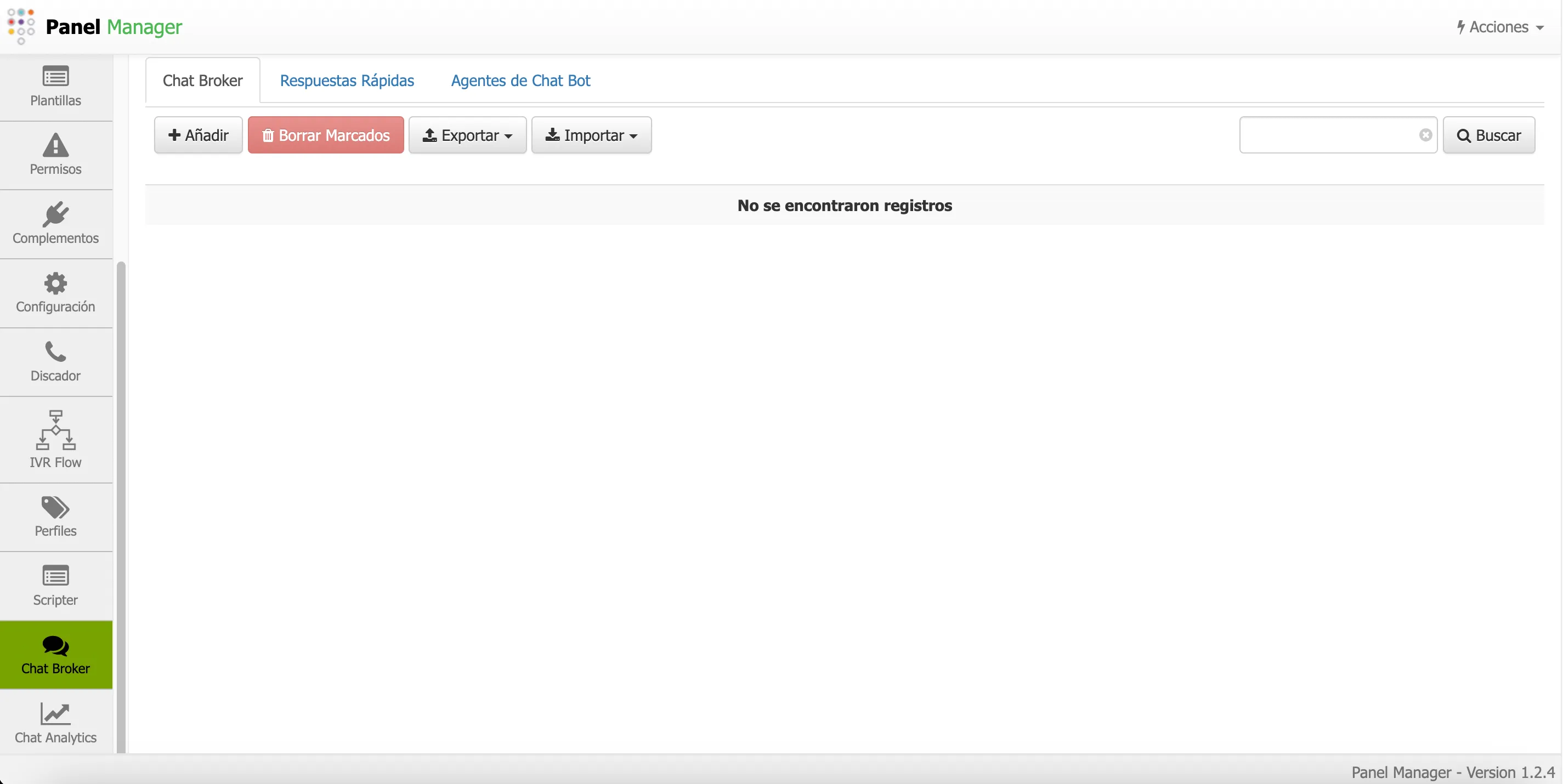This screenshot has width=1563, height=784.
Task: Click the Añadir button
Action: click(198, 135)
